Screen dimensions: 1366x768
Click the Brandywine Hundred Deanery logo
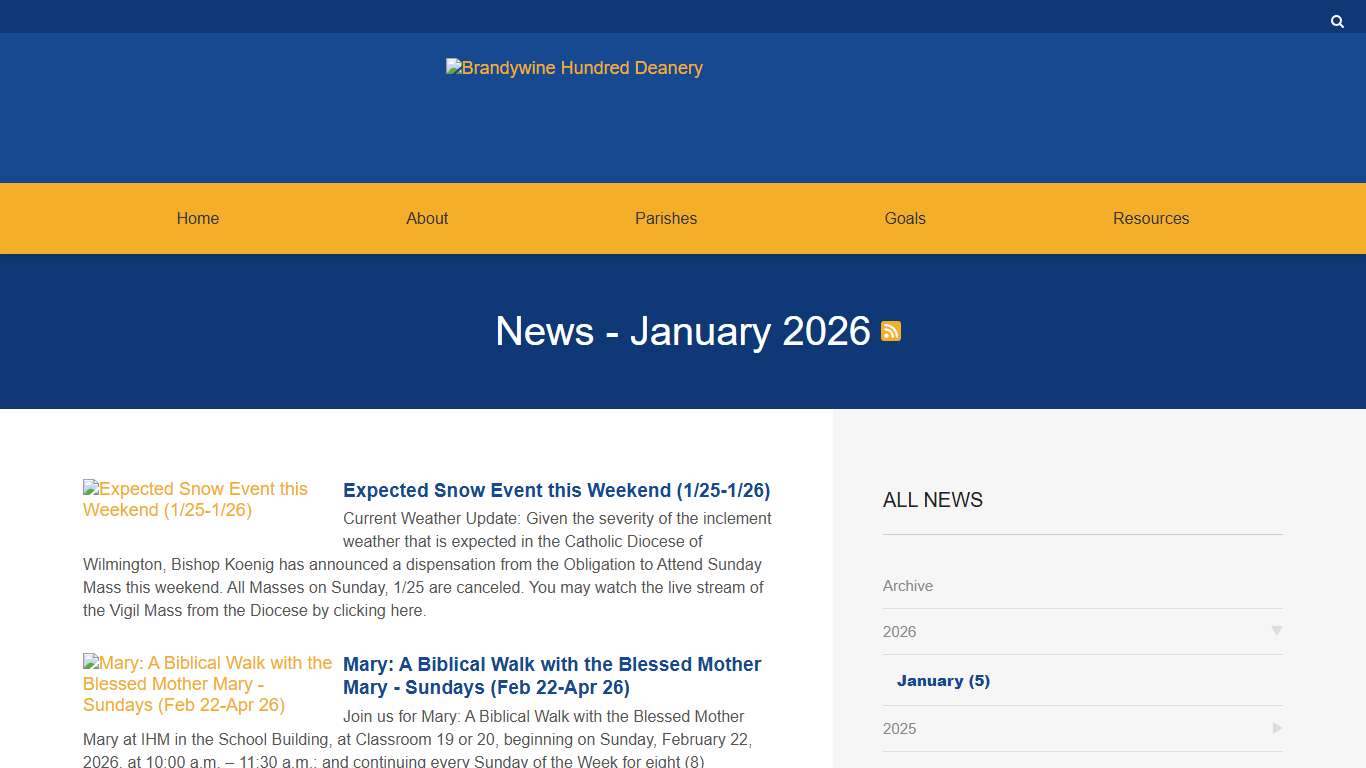point(574,68)
